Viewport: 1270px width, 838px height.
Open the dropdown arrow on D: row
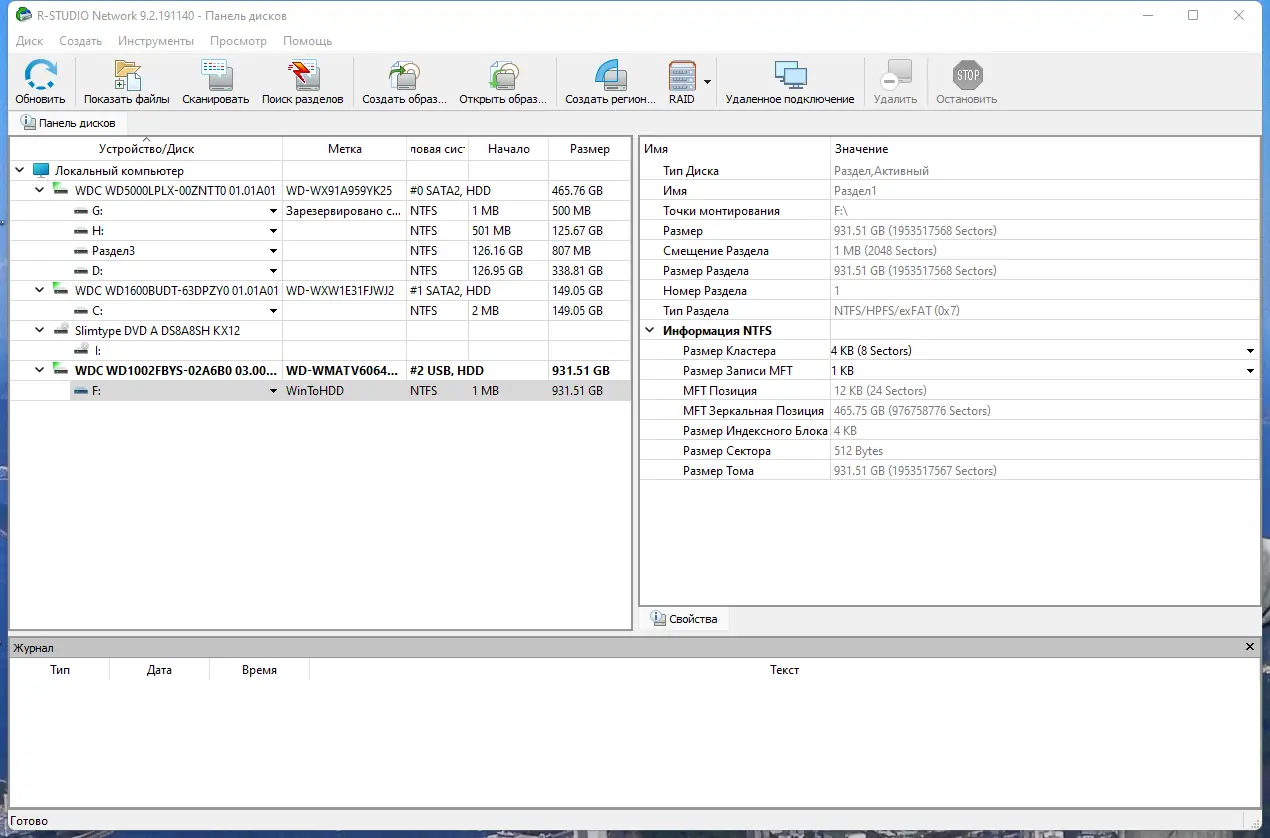pos(273,271)
